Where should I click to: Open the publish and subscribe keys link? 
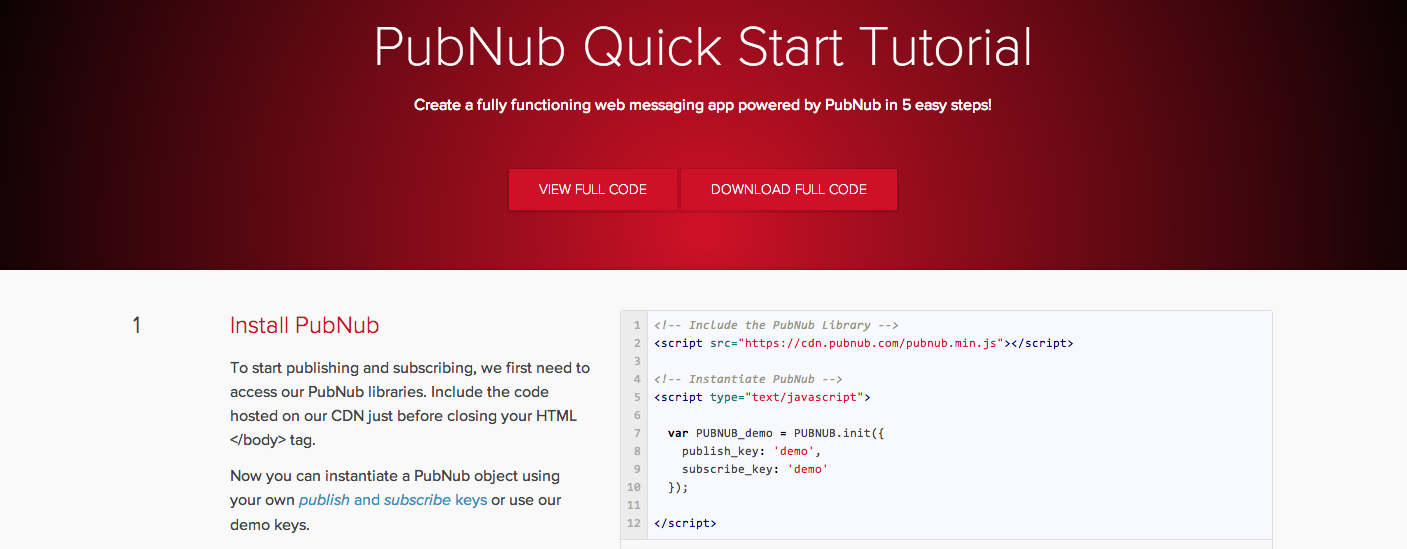point(393,499)
